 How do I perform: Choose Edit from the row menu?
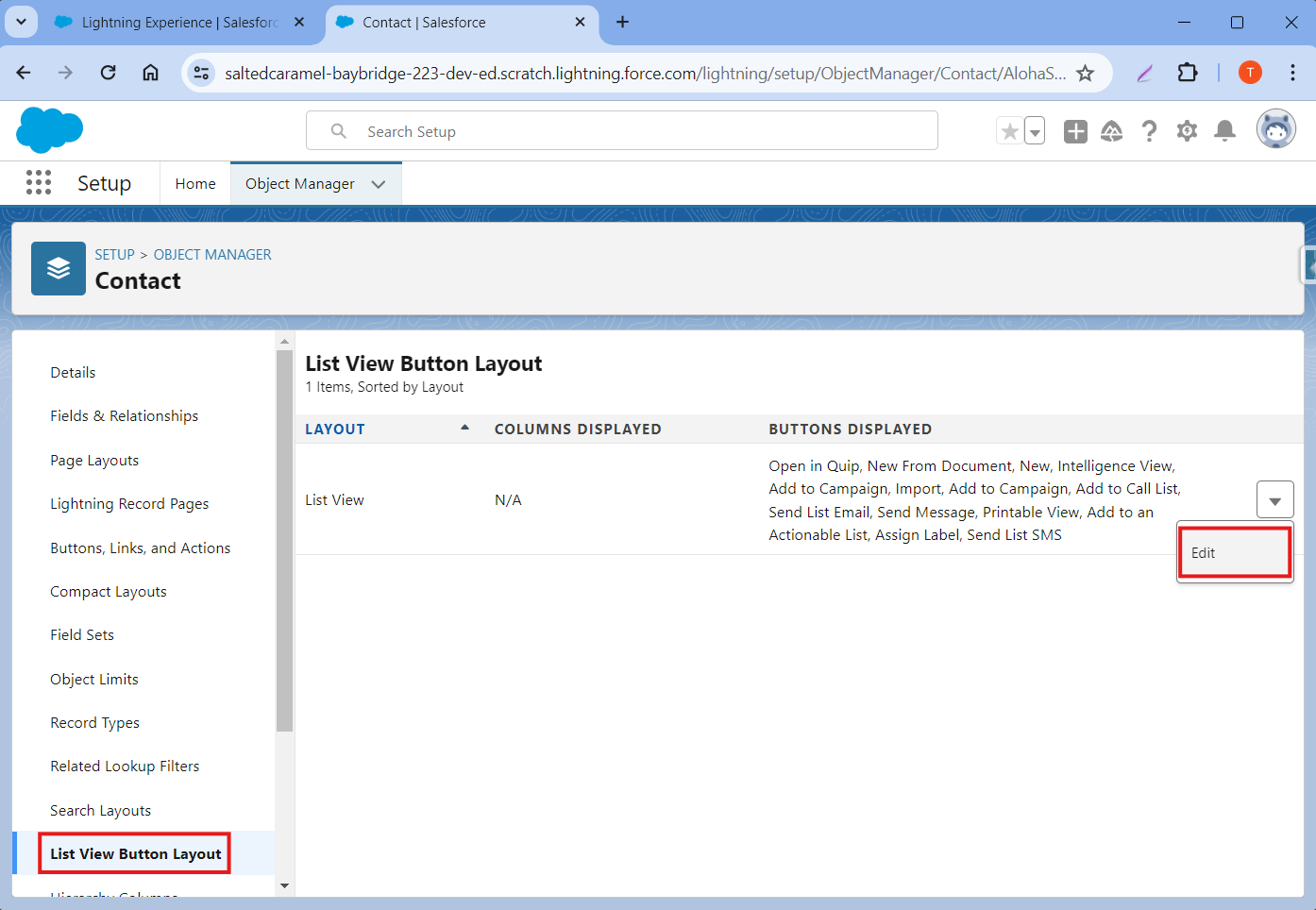1235,552
